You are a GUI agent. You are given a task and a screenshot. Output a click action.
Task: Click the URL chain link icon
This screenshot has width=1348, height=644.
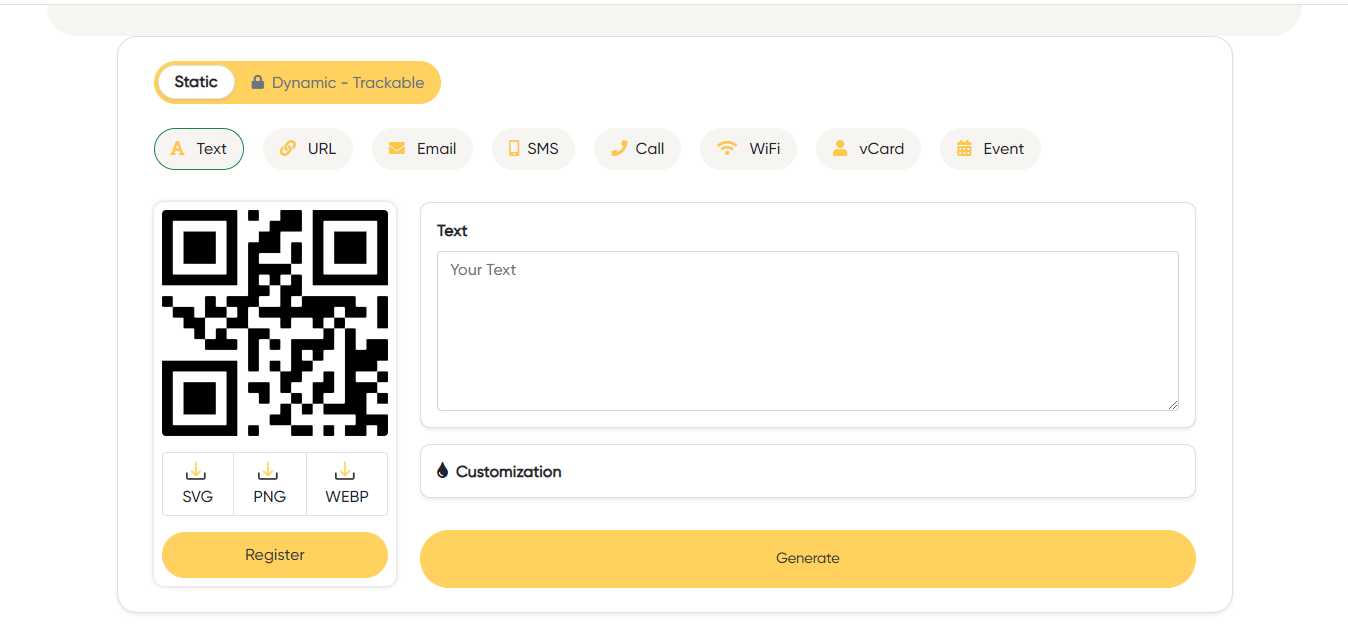tap(288, 149)
